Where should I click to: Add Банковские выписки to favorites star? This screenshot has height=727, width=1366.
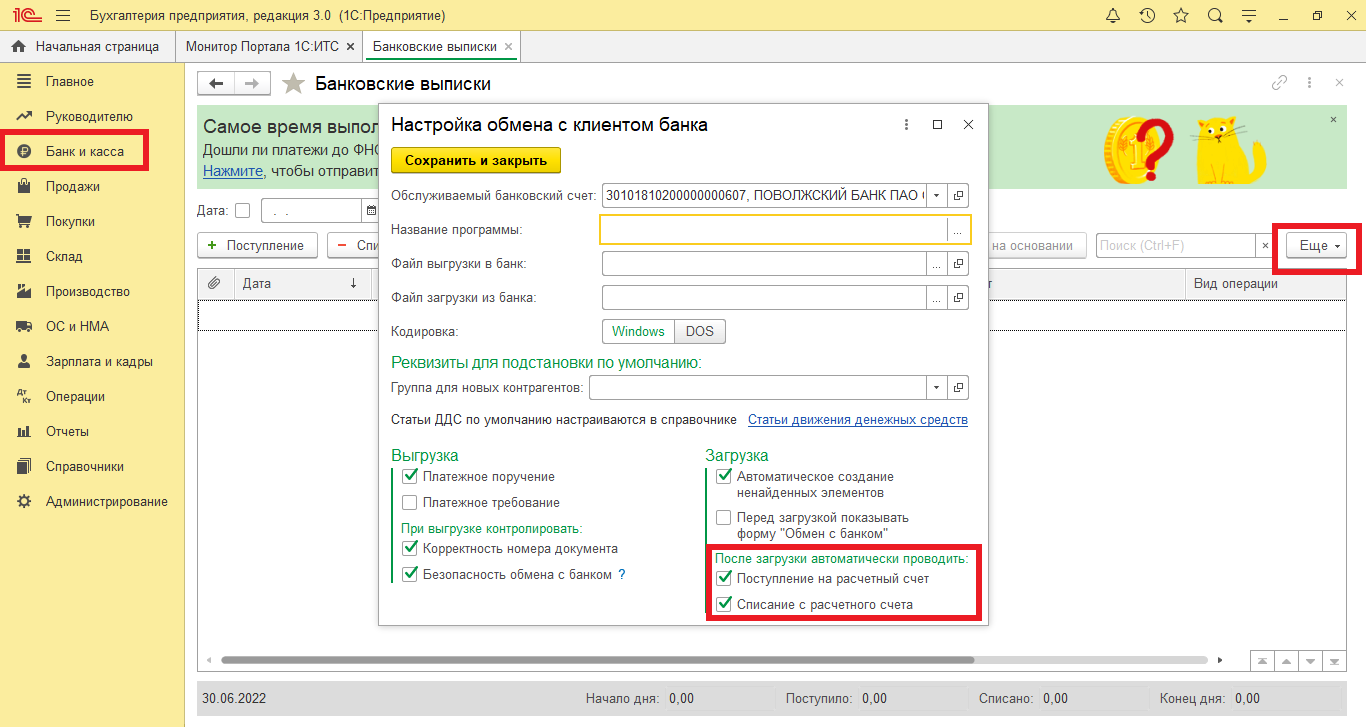point(293,84)
